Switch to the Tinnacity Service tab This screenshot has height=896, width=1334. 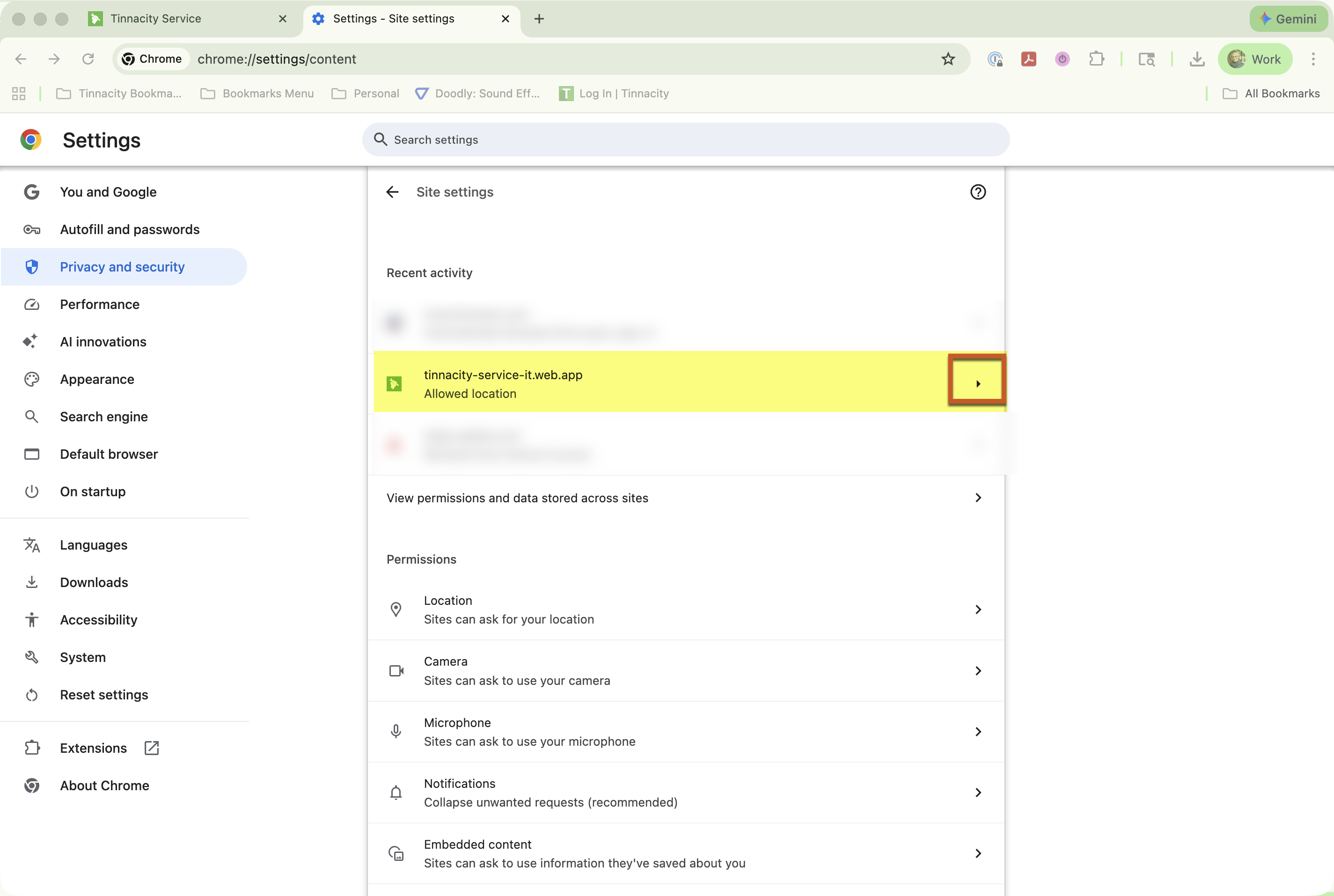click(x=155, y=19)
